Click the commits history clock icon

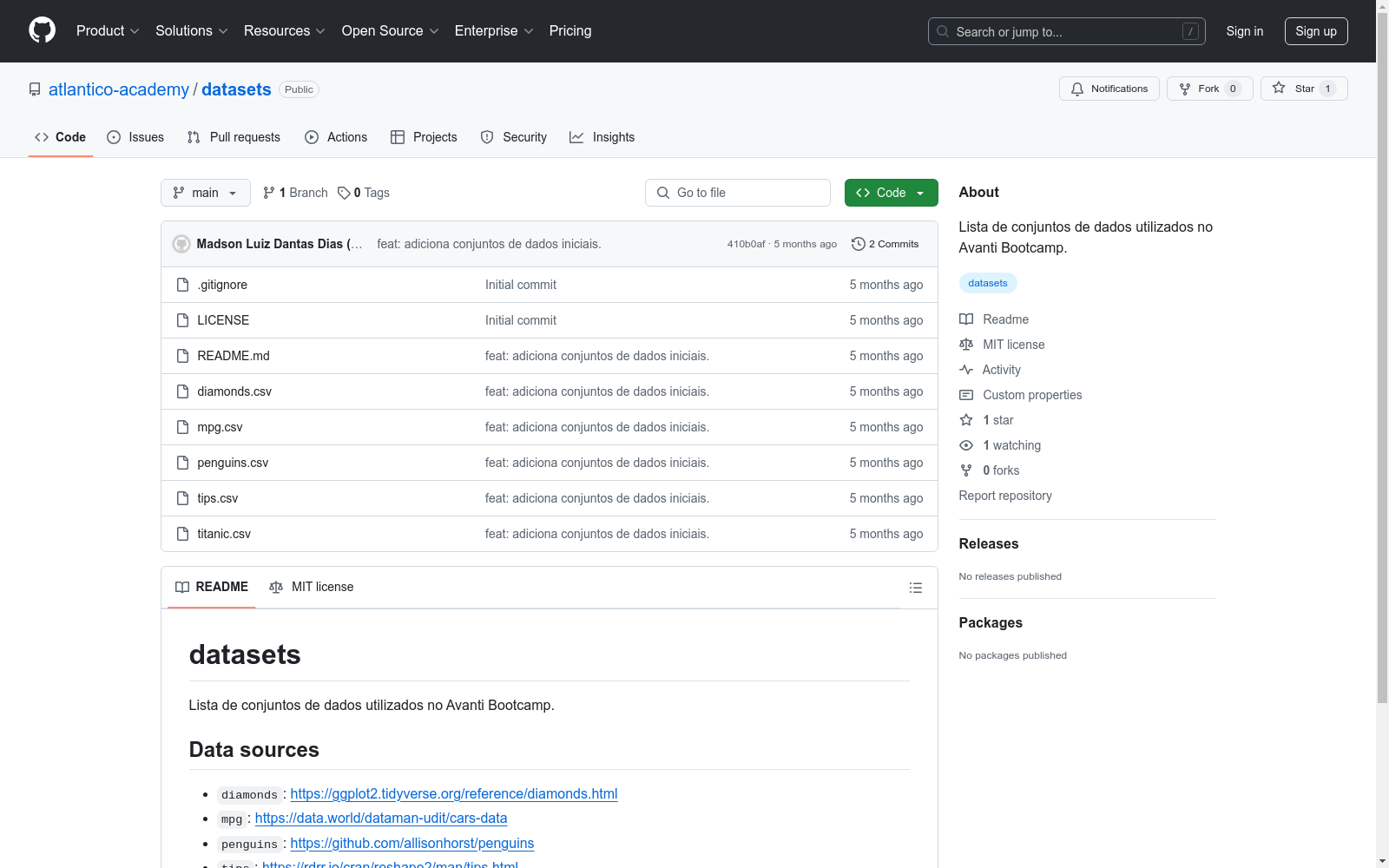pos(859,244)
